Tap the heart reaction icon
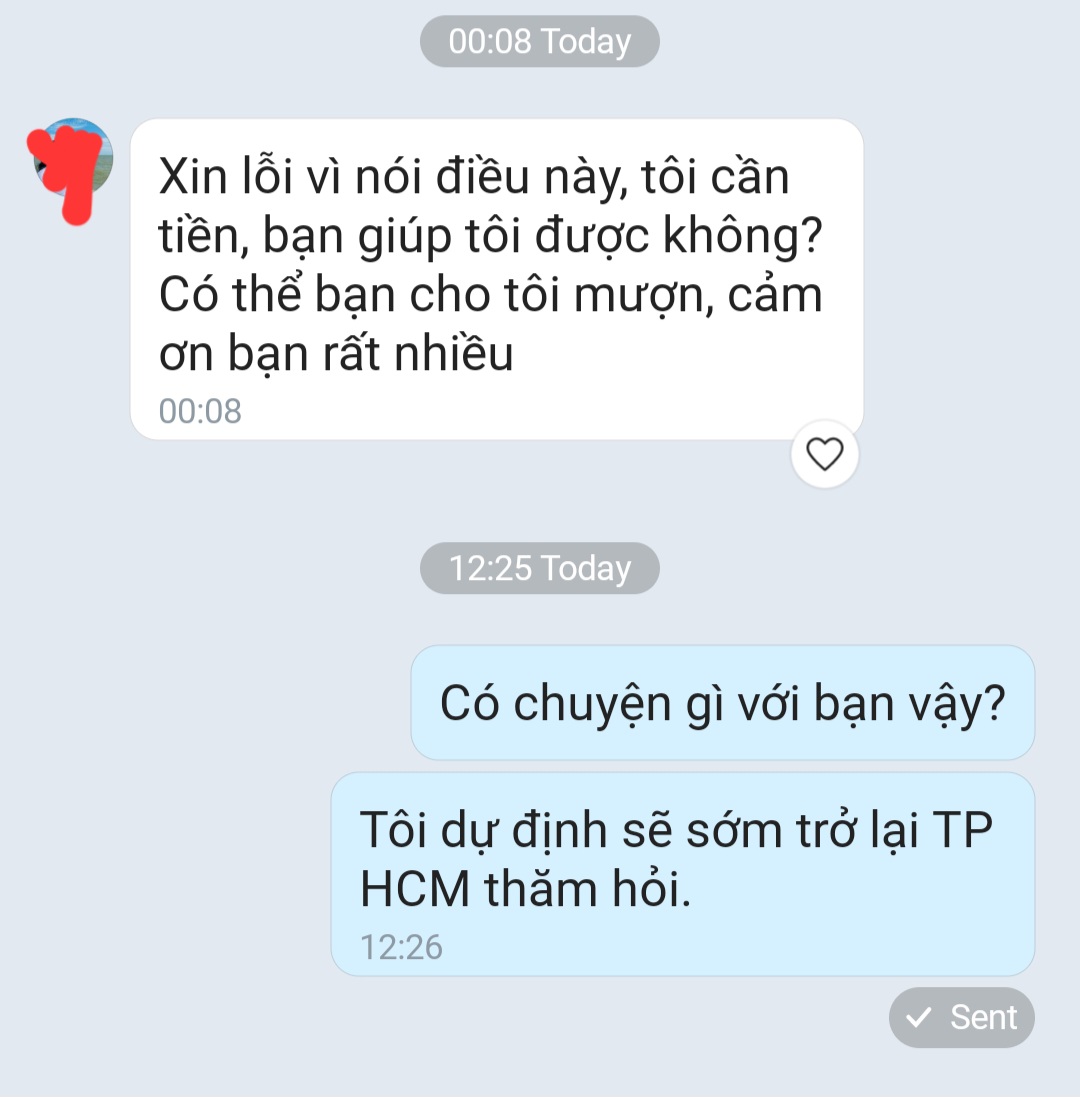Screen dimensions: 1080x1097 point(825,454)
